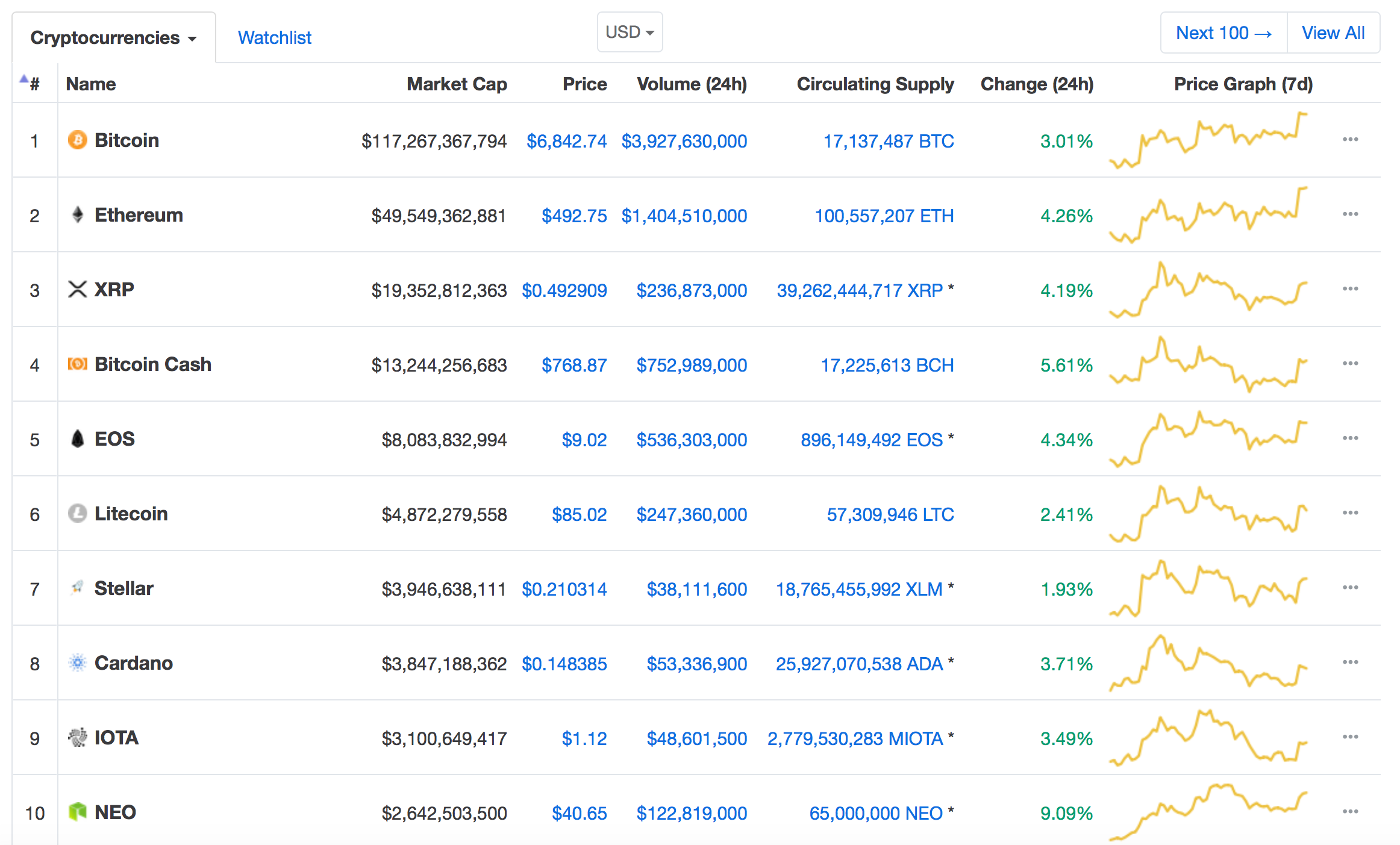1400x845 pixels.
Task: Open Bitcoin 7-day price graph
Action: coord(1208,140)
